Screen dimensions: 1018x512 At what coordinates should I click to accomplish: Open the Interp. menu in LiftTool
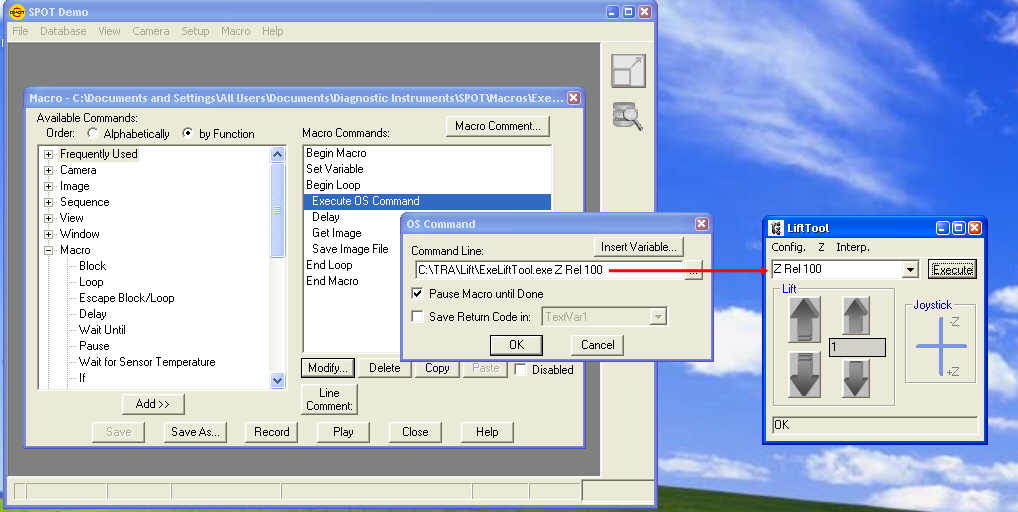852,247
